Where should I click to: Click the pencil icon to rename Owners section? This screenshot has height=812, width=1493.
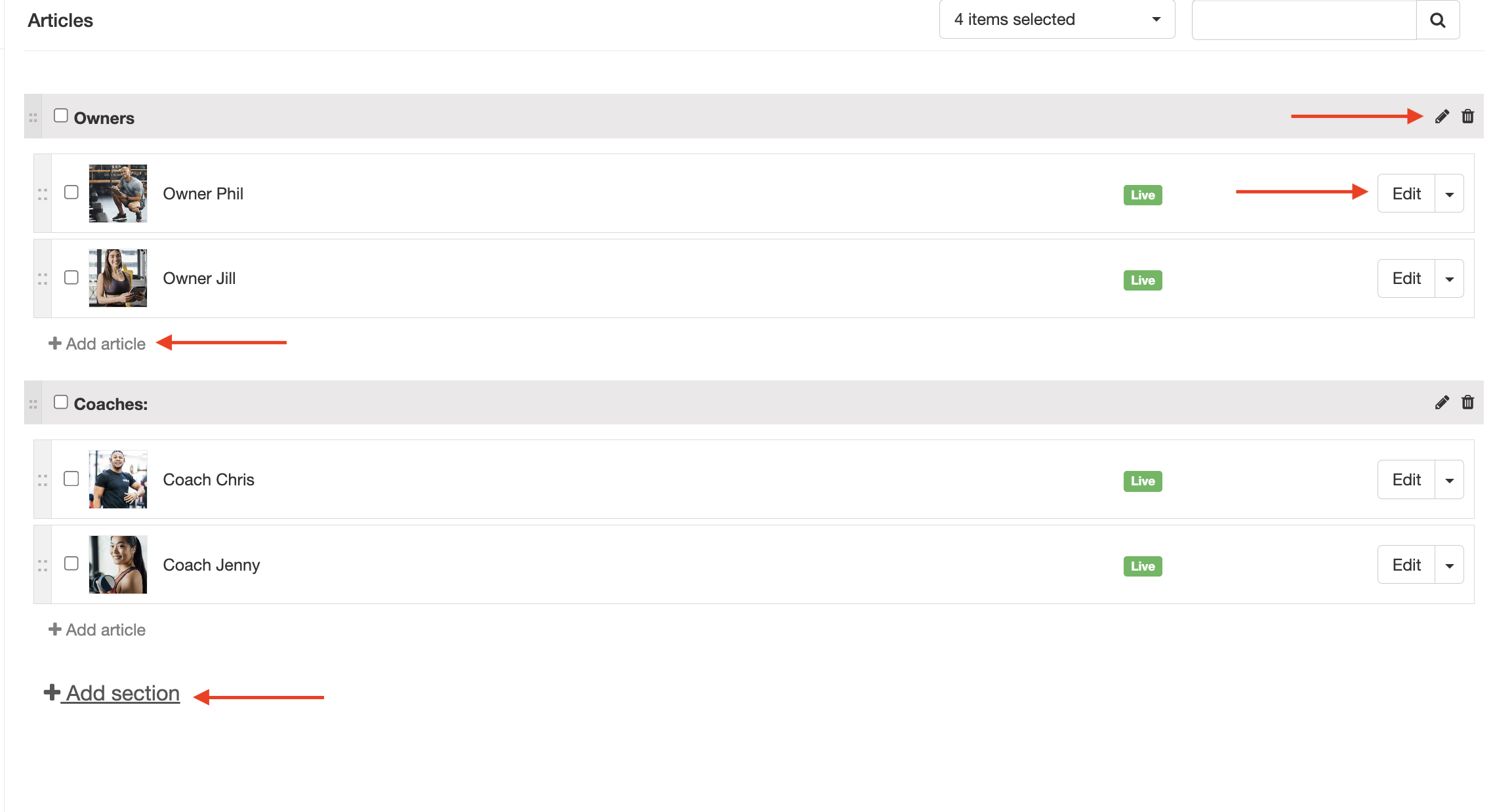[x=1441, y=116]
